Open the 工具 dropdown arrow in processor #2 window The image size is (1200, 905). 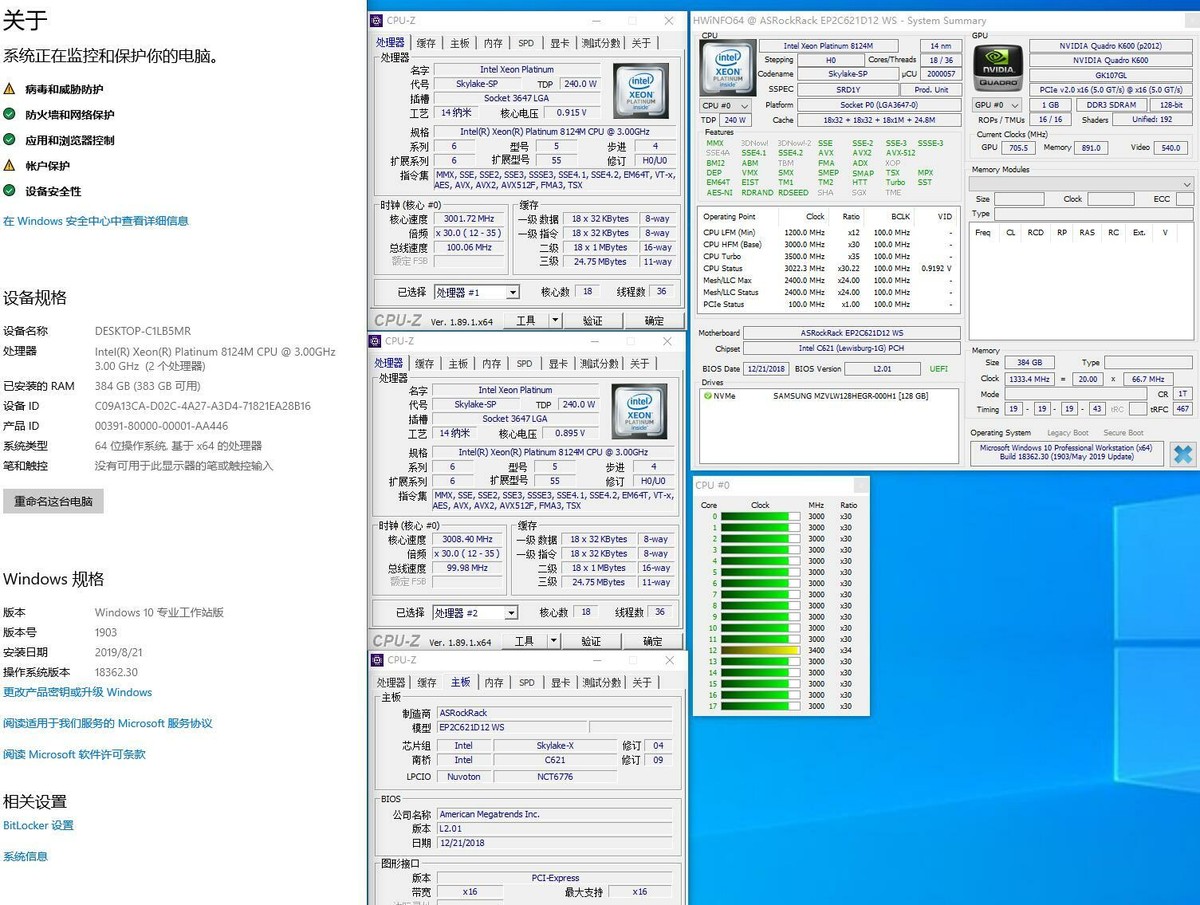pyautogui.click(x=555, y=641)
